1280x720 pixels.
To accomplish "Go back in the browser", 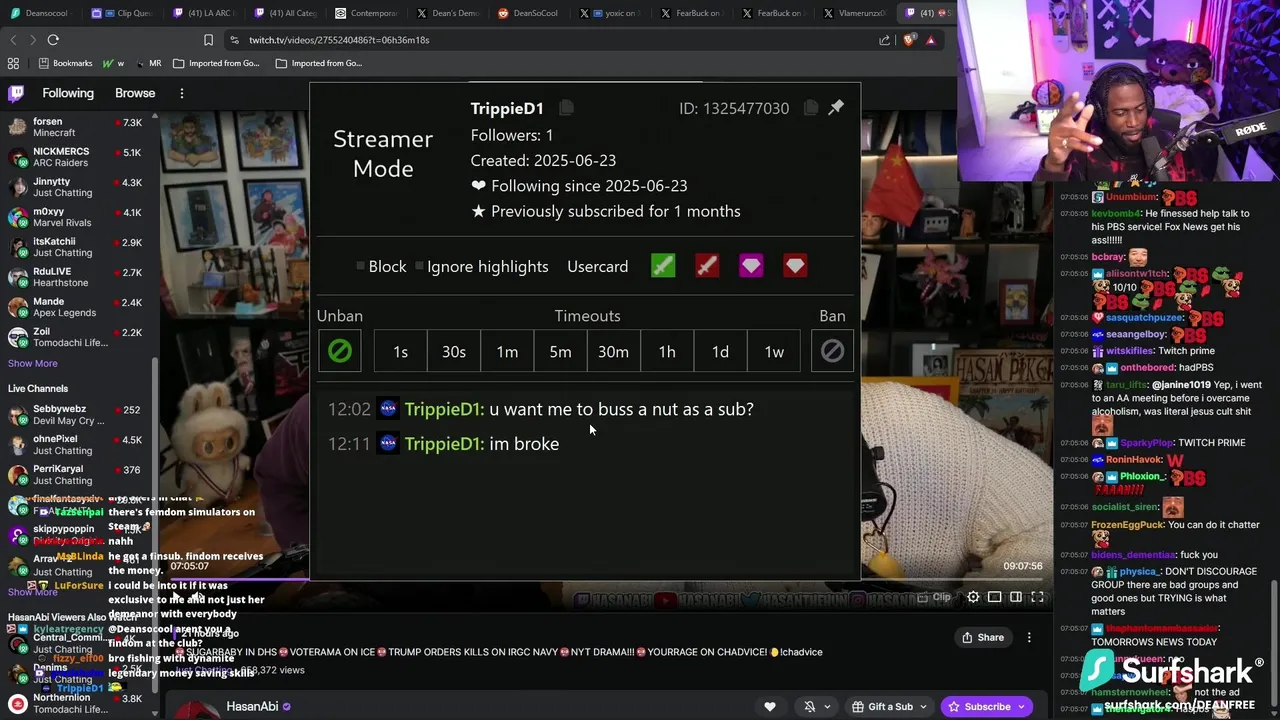I will click(x=13, y=40).
